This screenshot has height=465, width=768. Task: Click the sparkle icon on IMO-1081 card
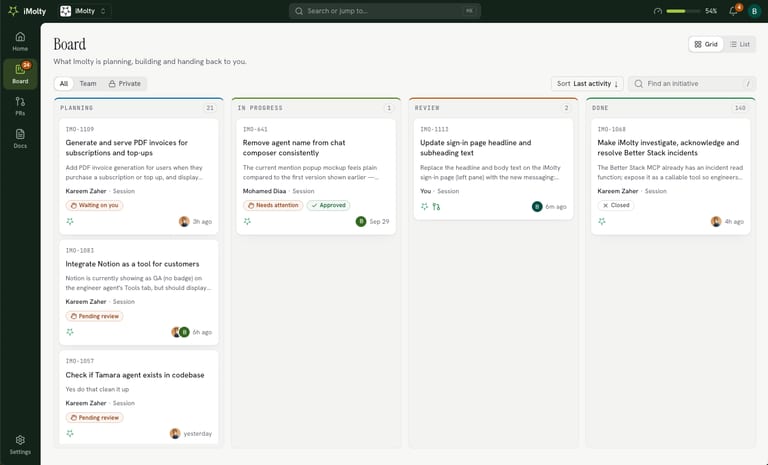70,332
